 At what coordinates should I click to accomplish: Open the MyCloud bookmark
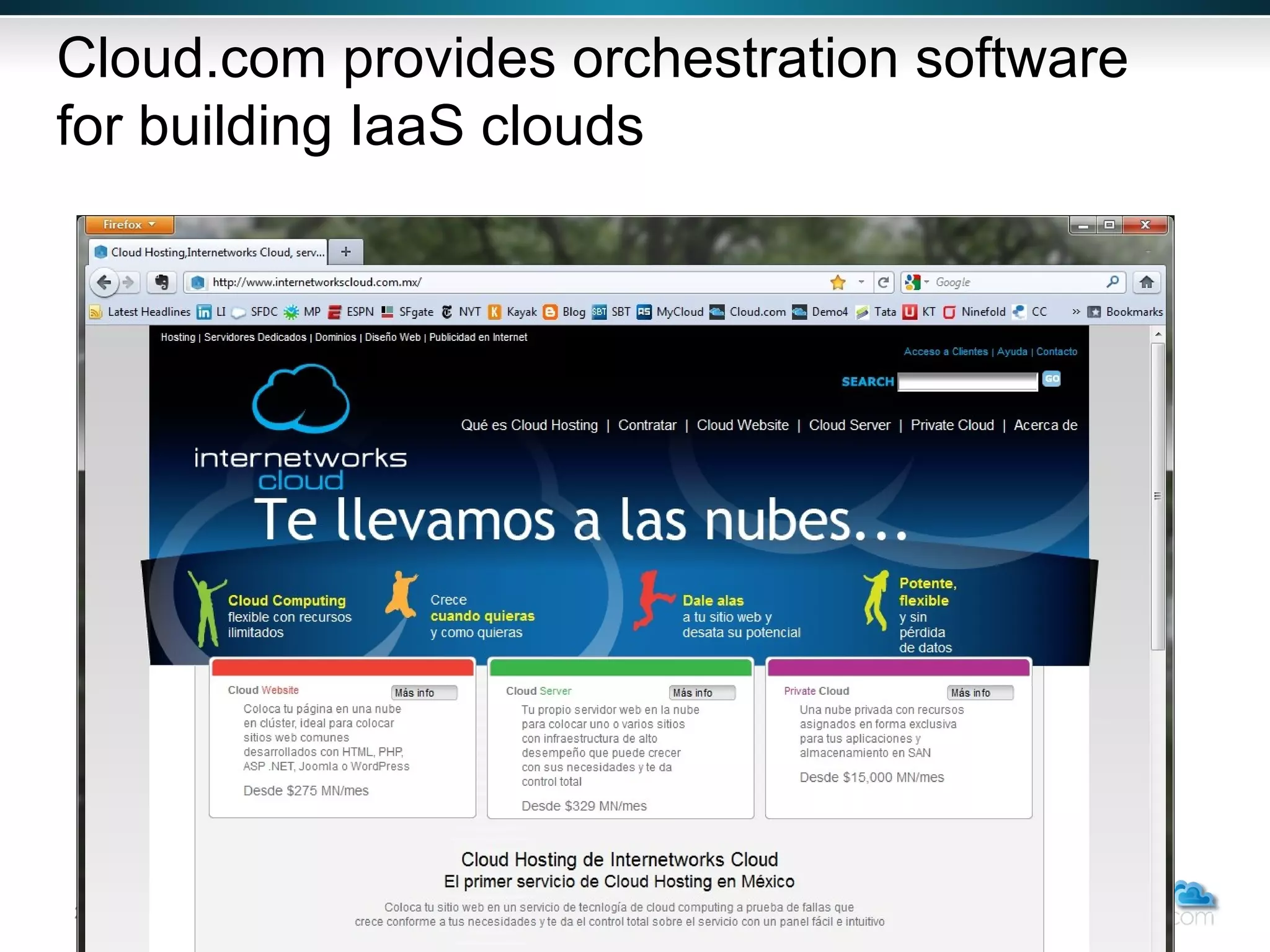[670, 312]
